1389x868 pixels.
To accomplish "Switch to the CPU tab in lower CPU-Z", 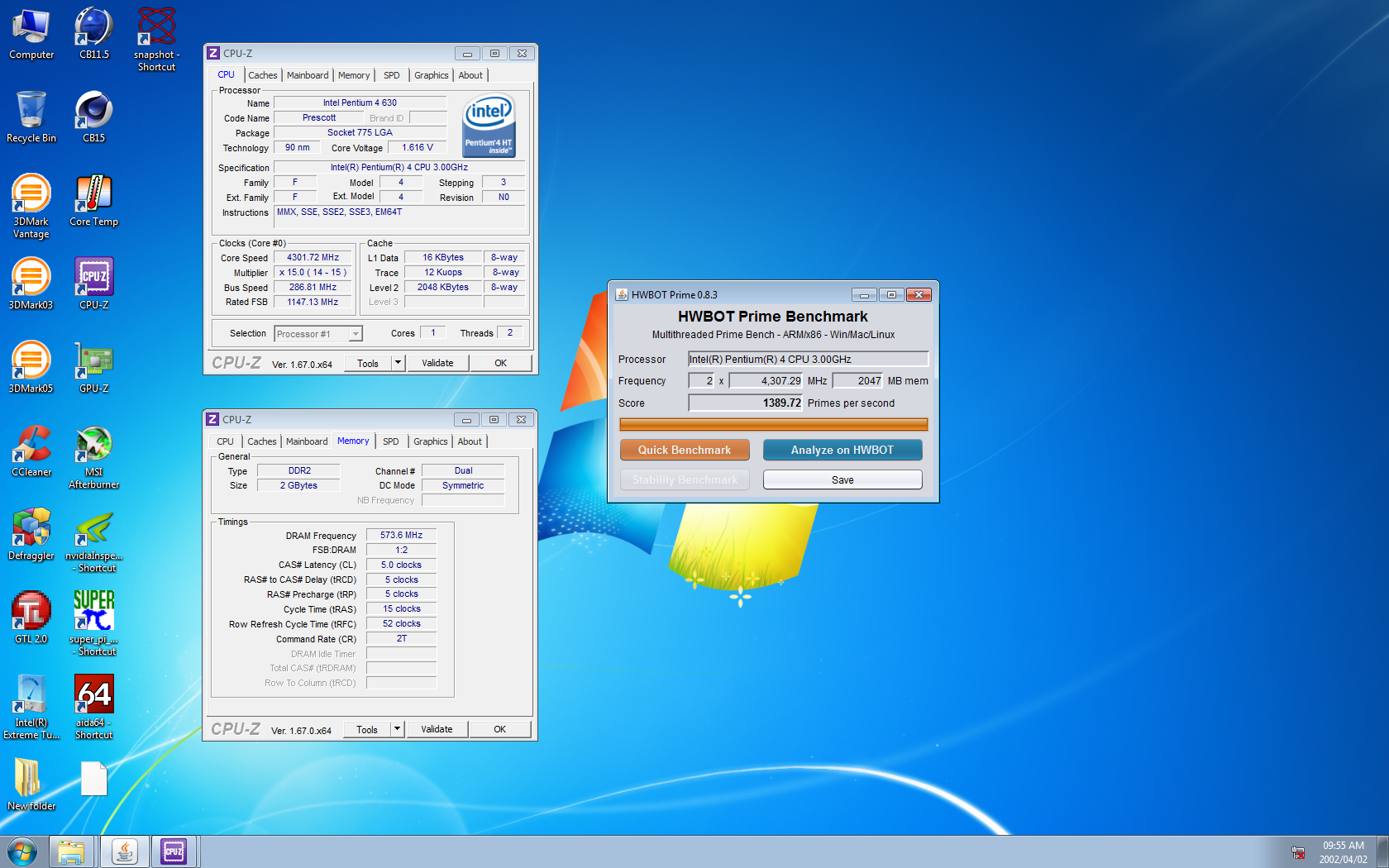I will coord(226,441).
